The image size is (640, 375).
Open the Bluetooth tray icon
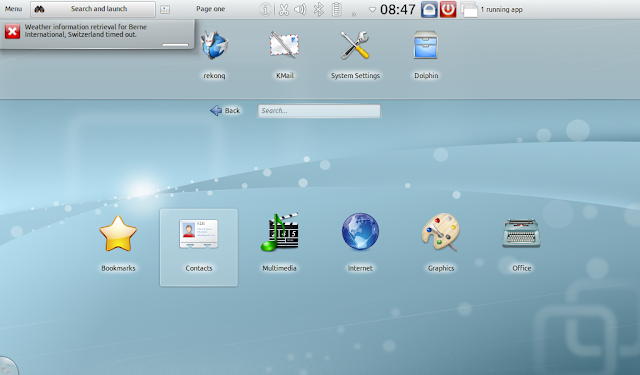click(318, 9)
